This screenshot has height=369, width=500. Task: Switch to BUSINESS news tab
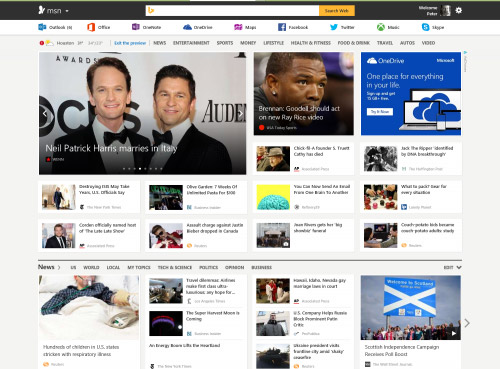click(262, 267)
